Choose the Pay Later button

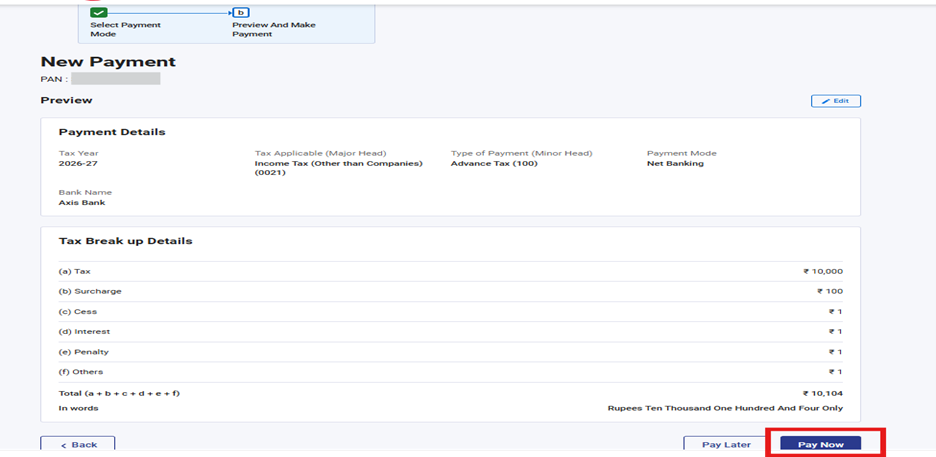(726, 444)
